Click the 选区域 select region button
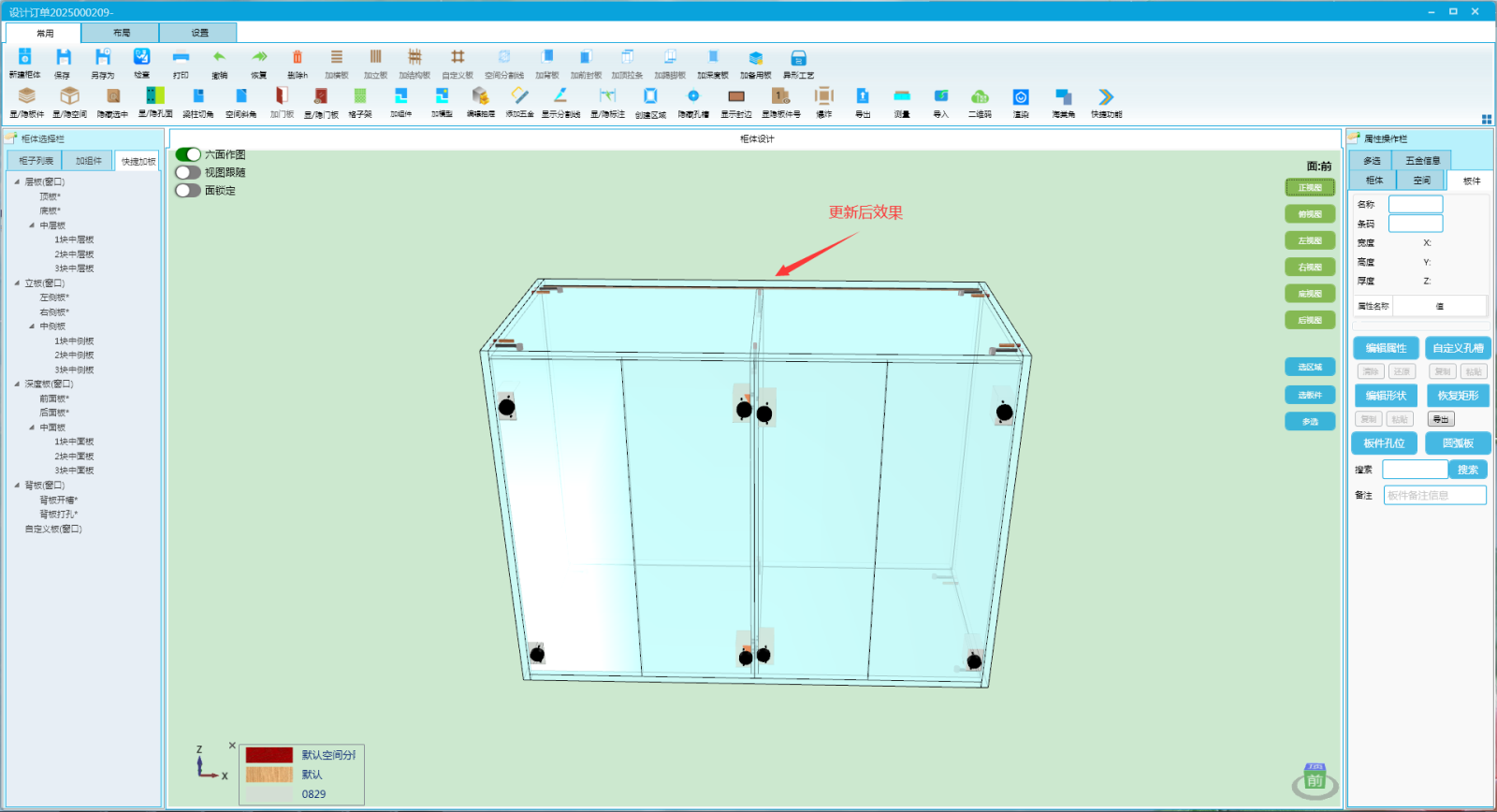This screenshot has height=812, width=1497. [1310, 368]
